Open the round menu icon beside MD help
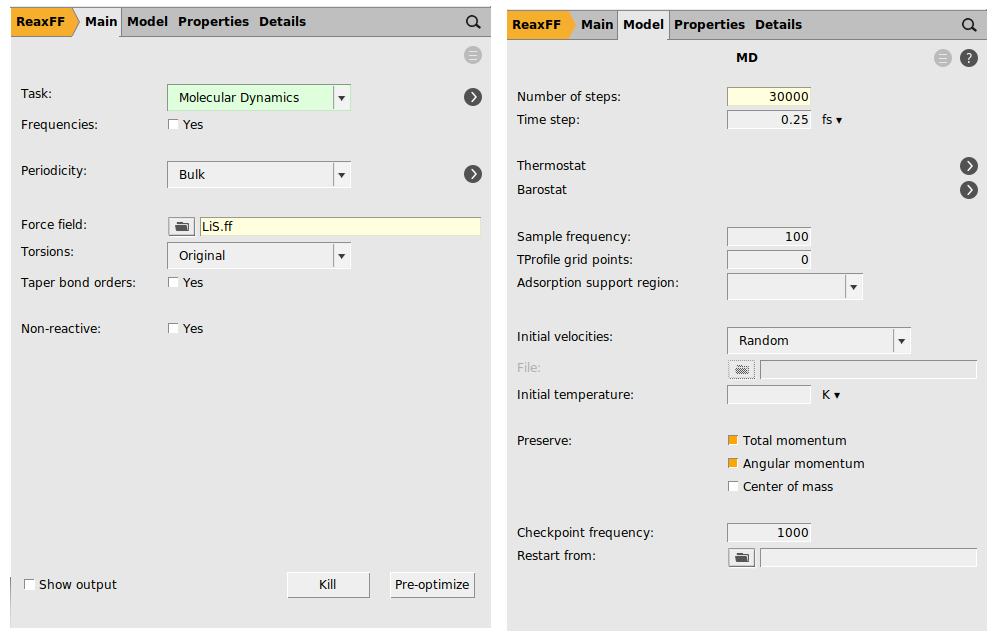The height and width of the screenshot is (641, 997). tap(943, 59)
